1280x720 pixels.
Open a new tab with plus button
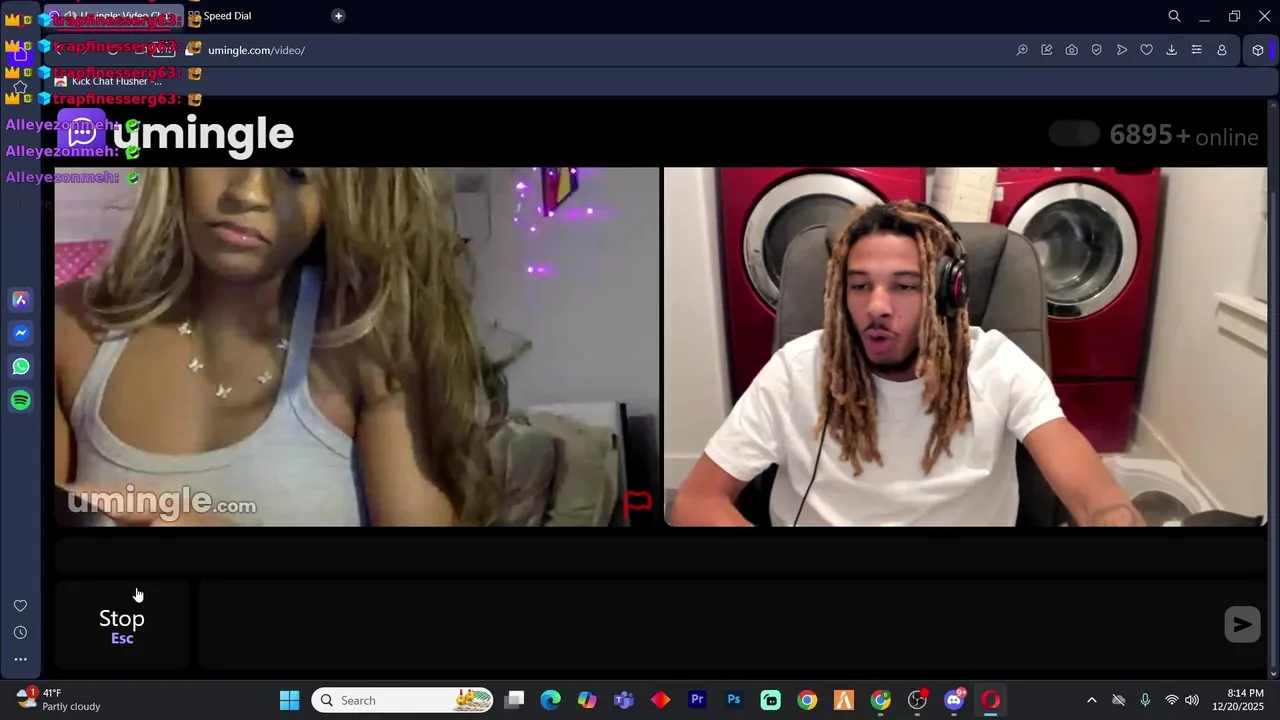(x=338, y=16)
